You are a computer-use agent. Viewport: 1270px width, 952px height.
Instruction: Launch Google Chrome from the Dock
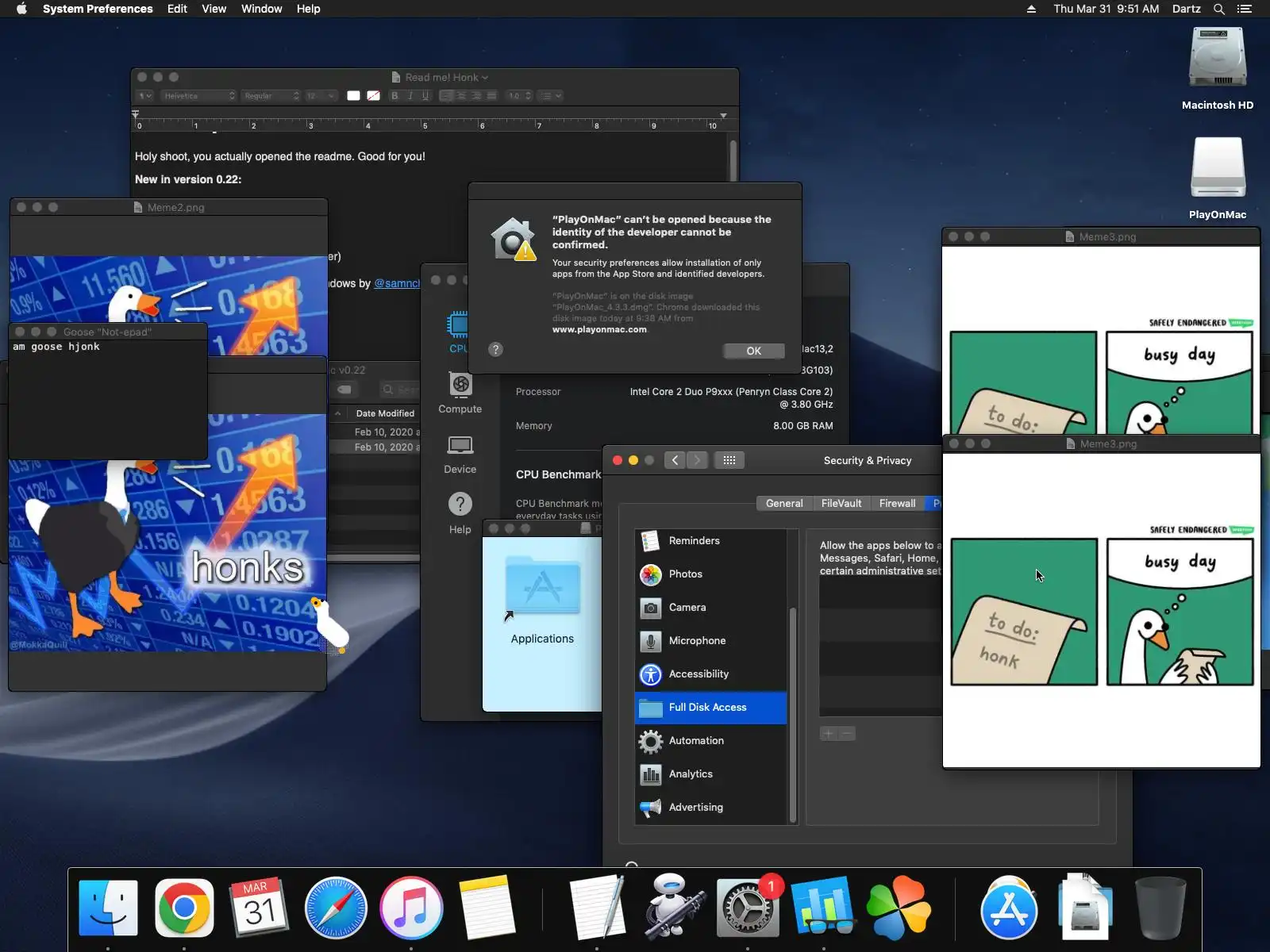click(x=184, y=908)
